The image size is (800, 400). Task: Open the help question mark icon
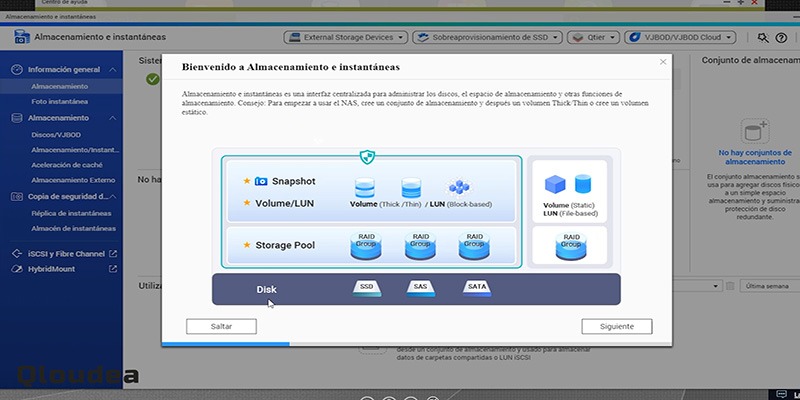(x=781, y=38)
